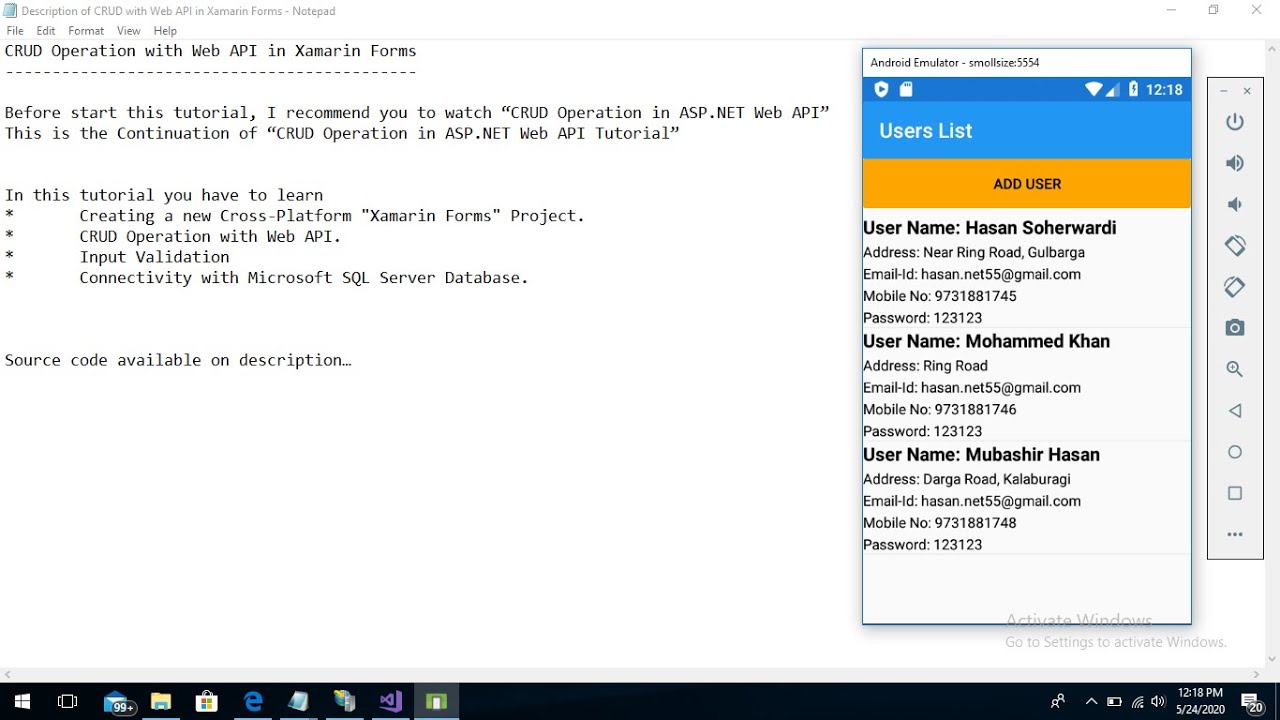
Task: Open emulator extended controls (three dots)
Action: coord(1235,535)
